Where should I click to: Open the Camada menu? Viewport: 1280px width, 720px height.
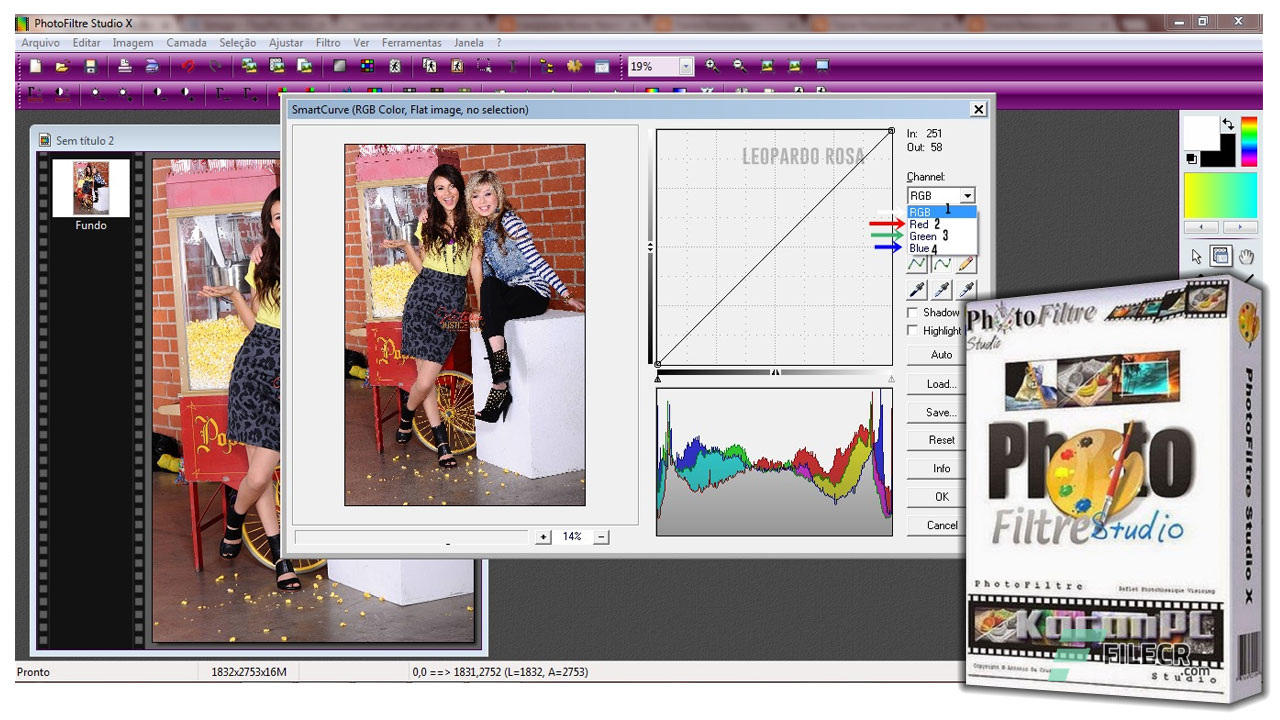[x=187, y=43]
